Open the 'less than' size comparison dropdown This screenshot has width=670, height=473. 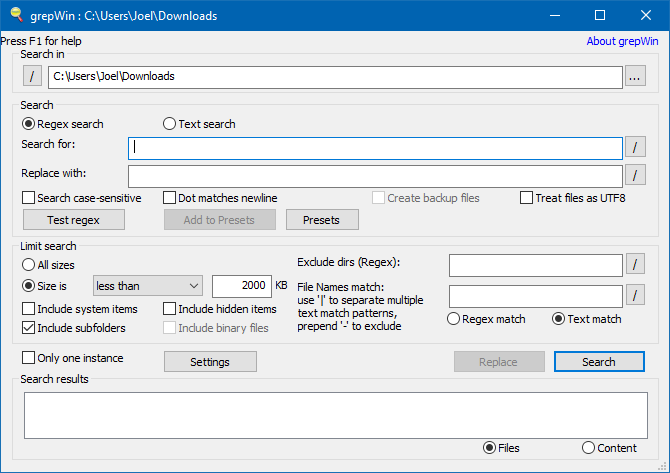tap(148, 286)
